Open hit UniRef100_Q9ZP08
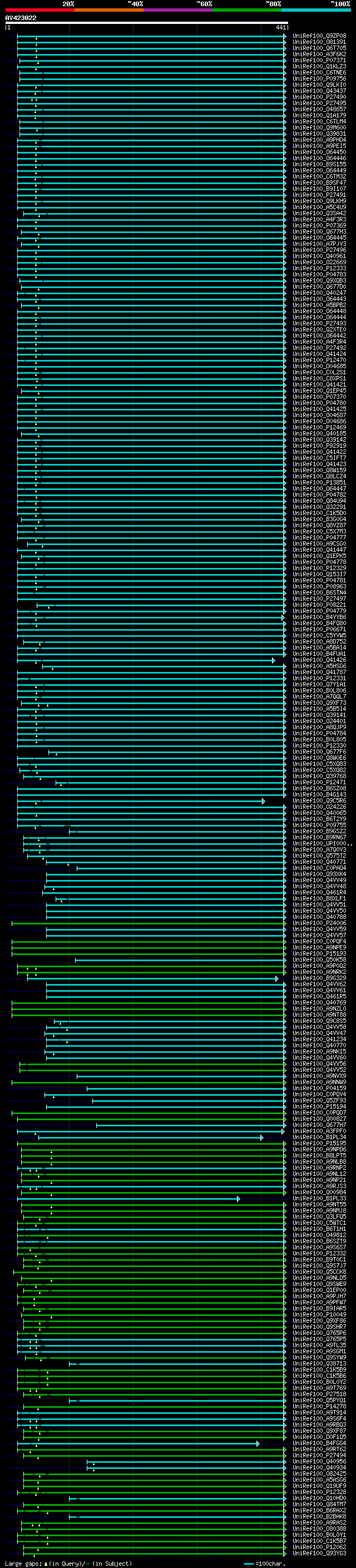356x1568 pixels. click(x=319, y=36)
